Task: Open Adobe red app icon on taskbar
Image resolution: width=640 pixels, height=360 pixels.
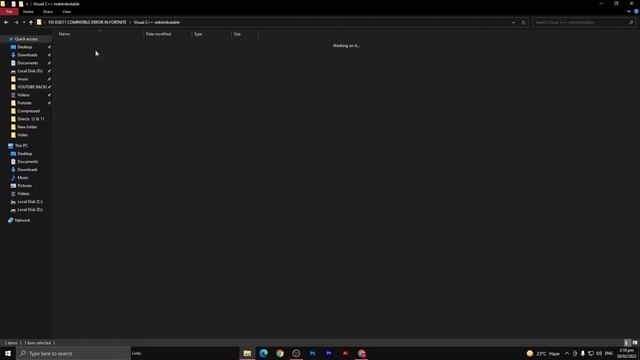Action: pyautogui.click(x=345, y=353)
